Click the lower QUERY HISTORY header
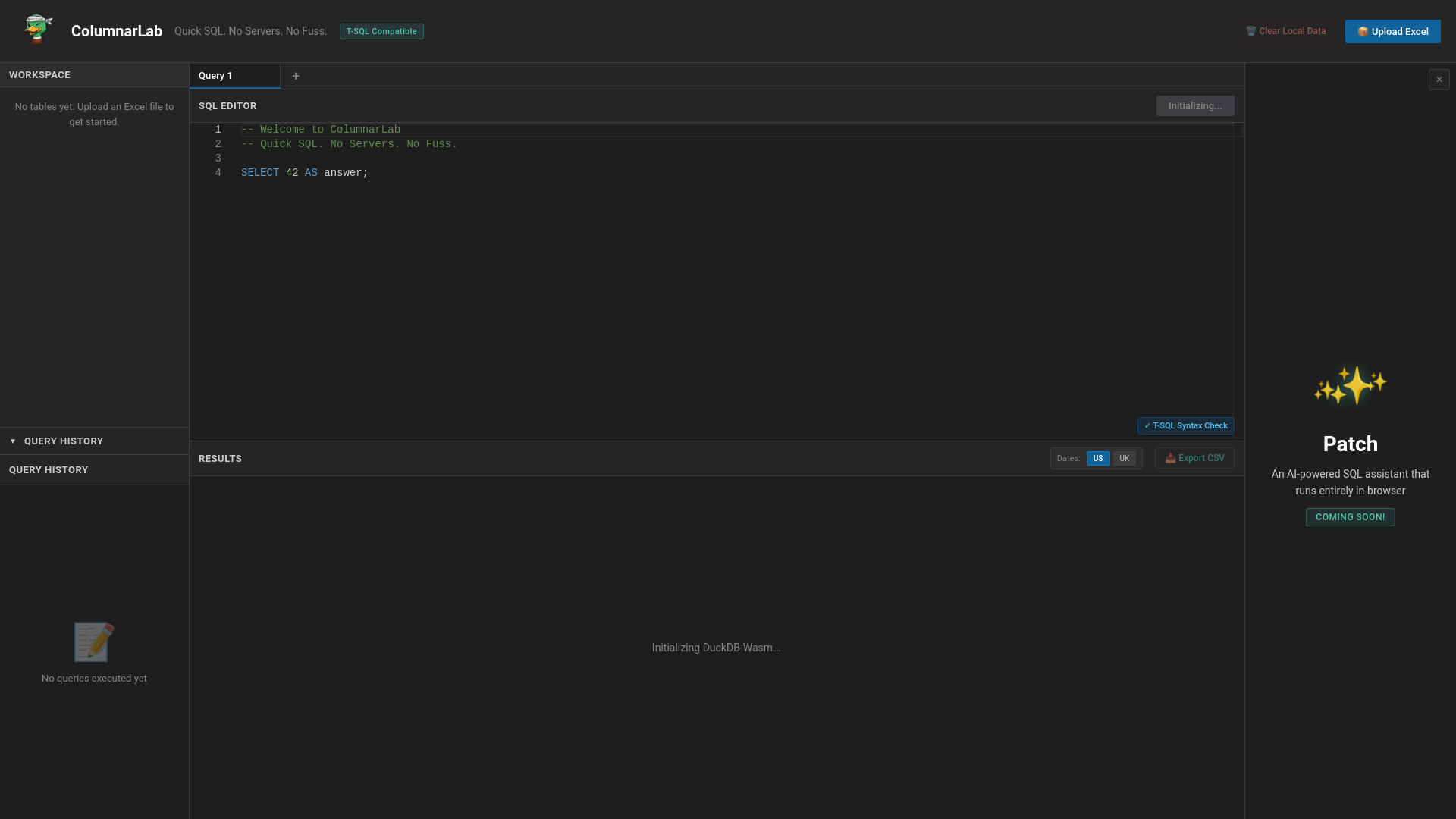This screenshot has height=819, width=1456. (x=94, y=470)
